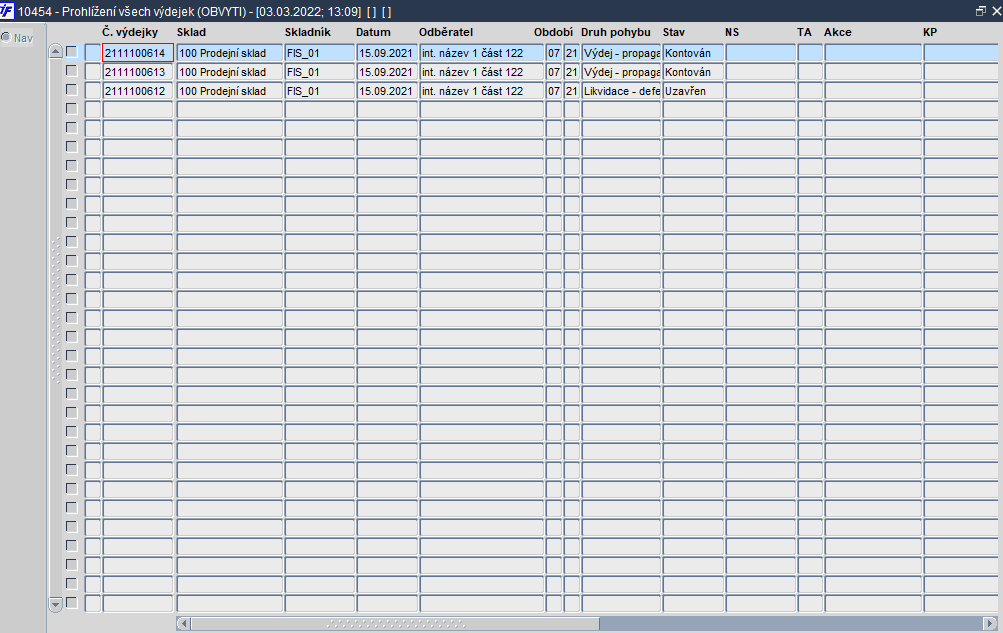Click Sklad cell in row 2111100613
The width and height of the screenshot is (1003, 633).
pyautogui.click(x=230, y=72)
